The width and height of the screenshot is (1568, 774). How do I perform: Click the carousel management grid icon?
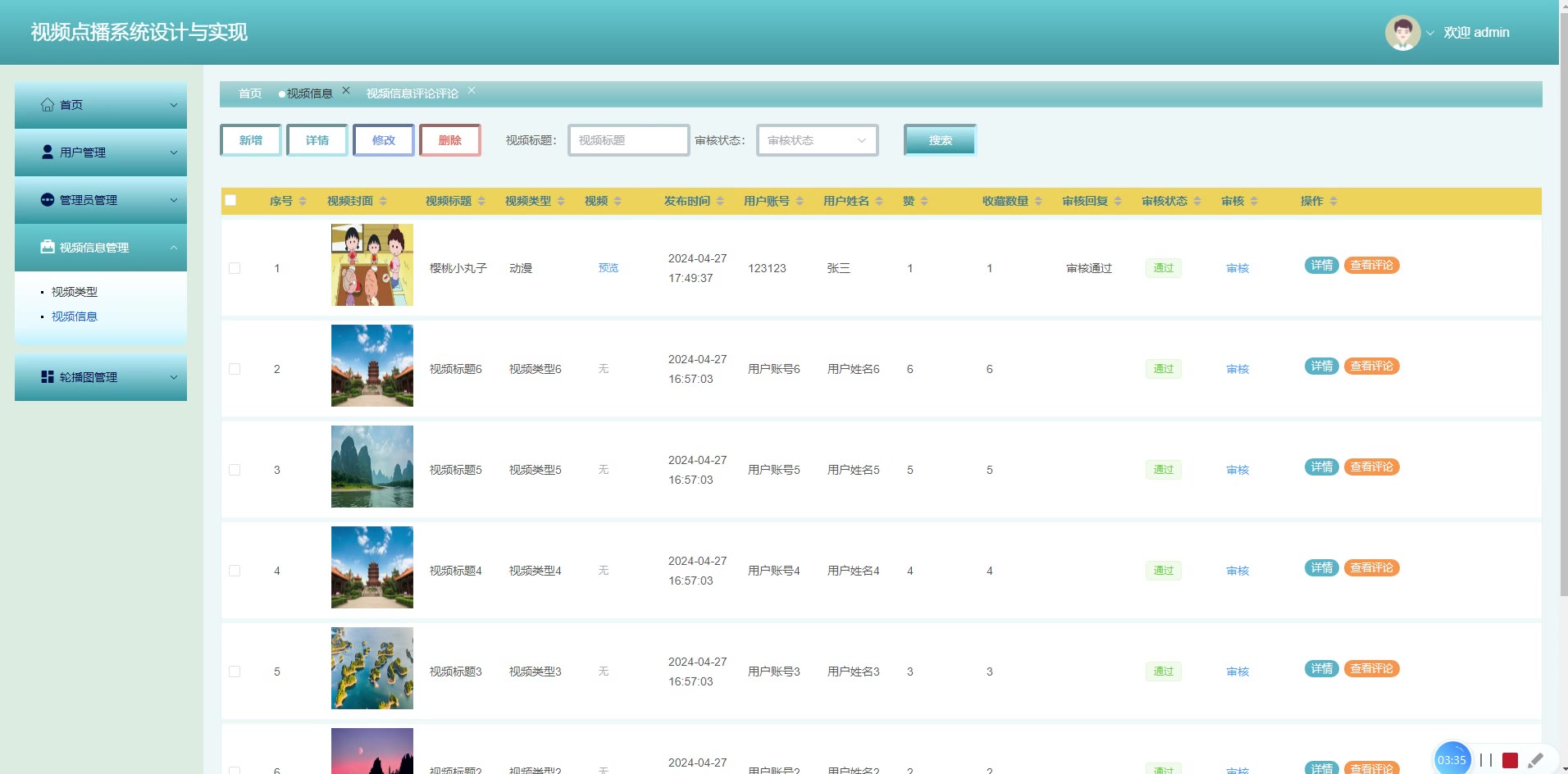click(48, 377)
